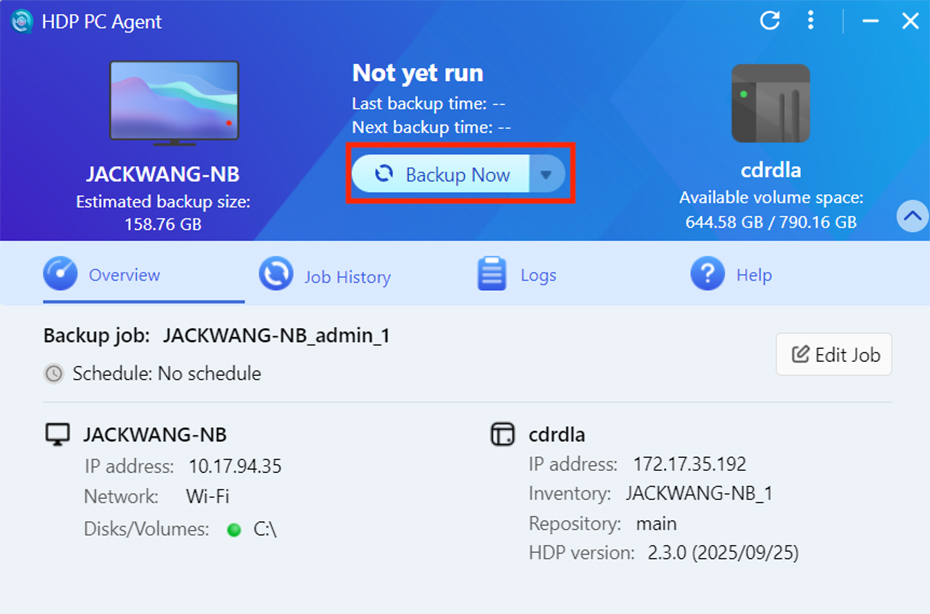Click the HDP PC Agent logo icon
This screenshot has height=614, width=930.
pos(21,21)
